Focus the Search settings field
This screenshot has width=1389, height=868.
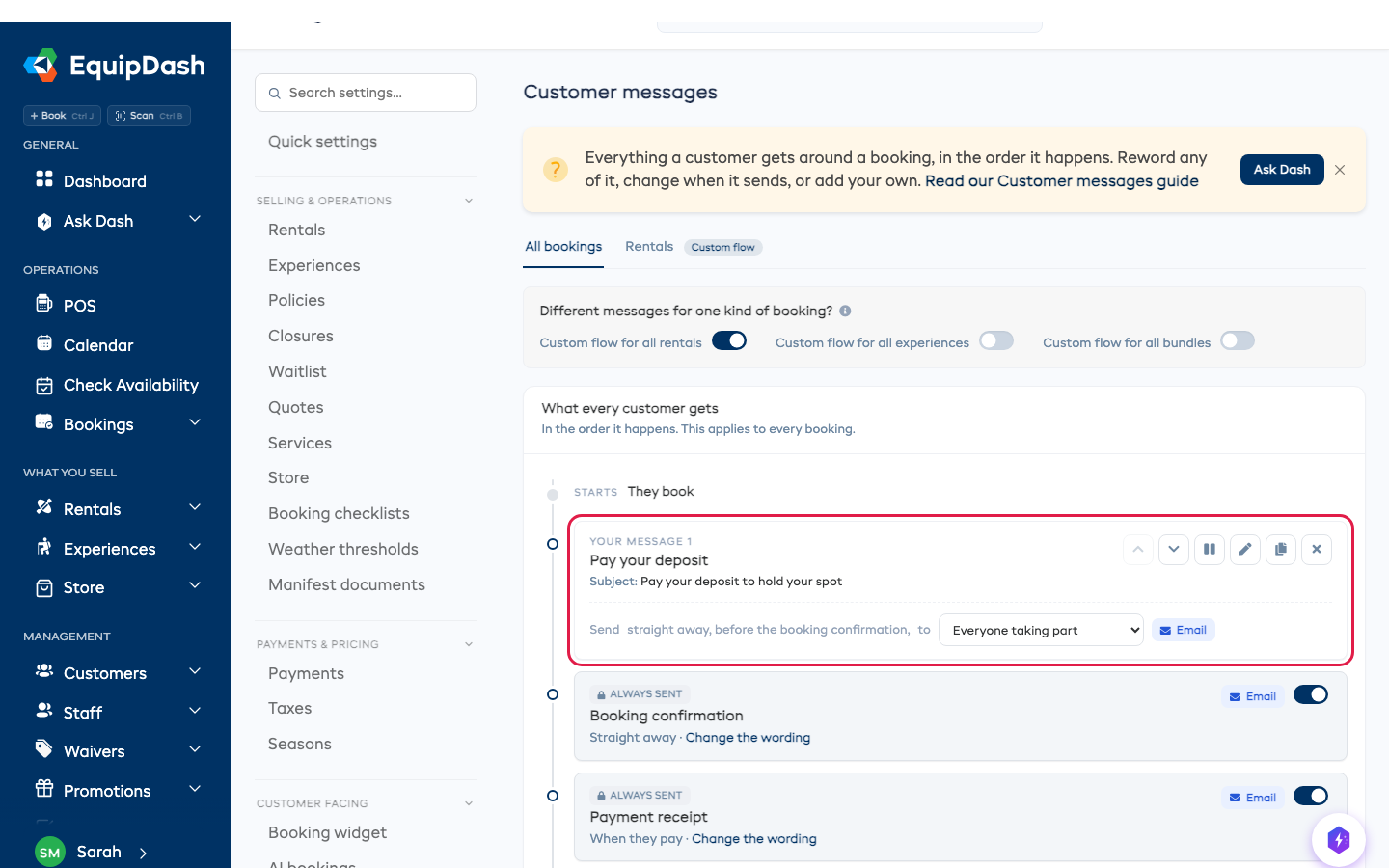[366, 93]
